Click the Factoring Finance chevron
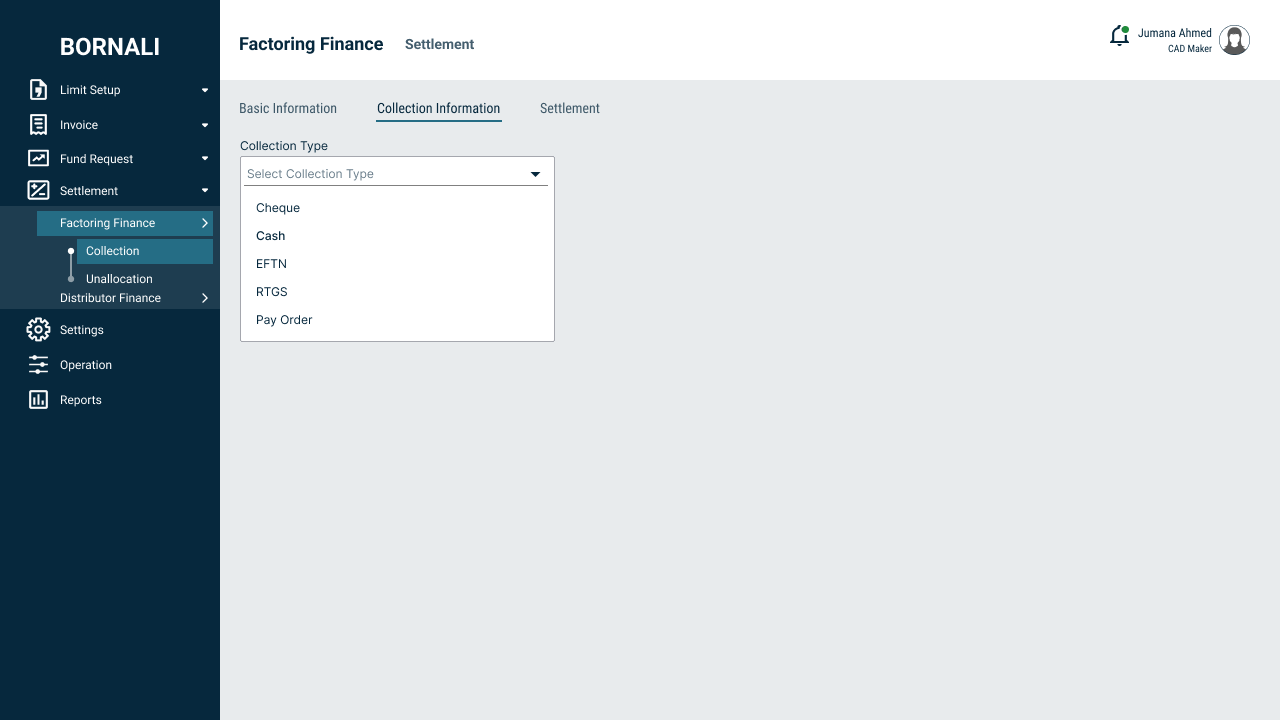This screenshot has width=1280, height=720. click(204, 223)
